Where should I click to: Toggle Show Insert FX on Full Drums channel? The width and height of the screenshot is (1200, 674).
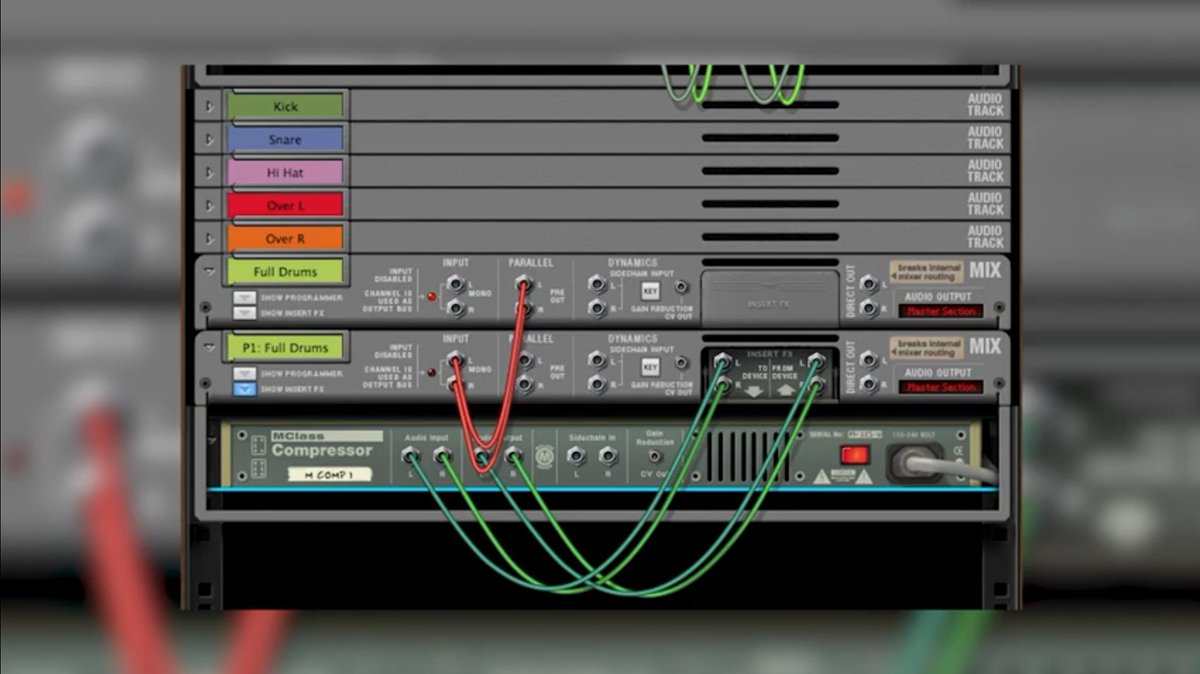(x=245, y=312)
